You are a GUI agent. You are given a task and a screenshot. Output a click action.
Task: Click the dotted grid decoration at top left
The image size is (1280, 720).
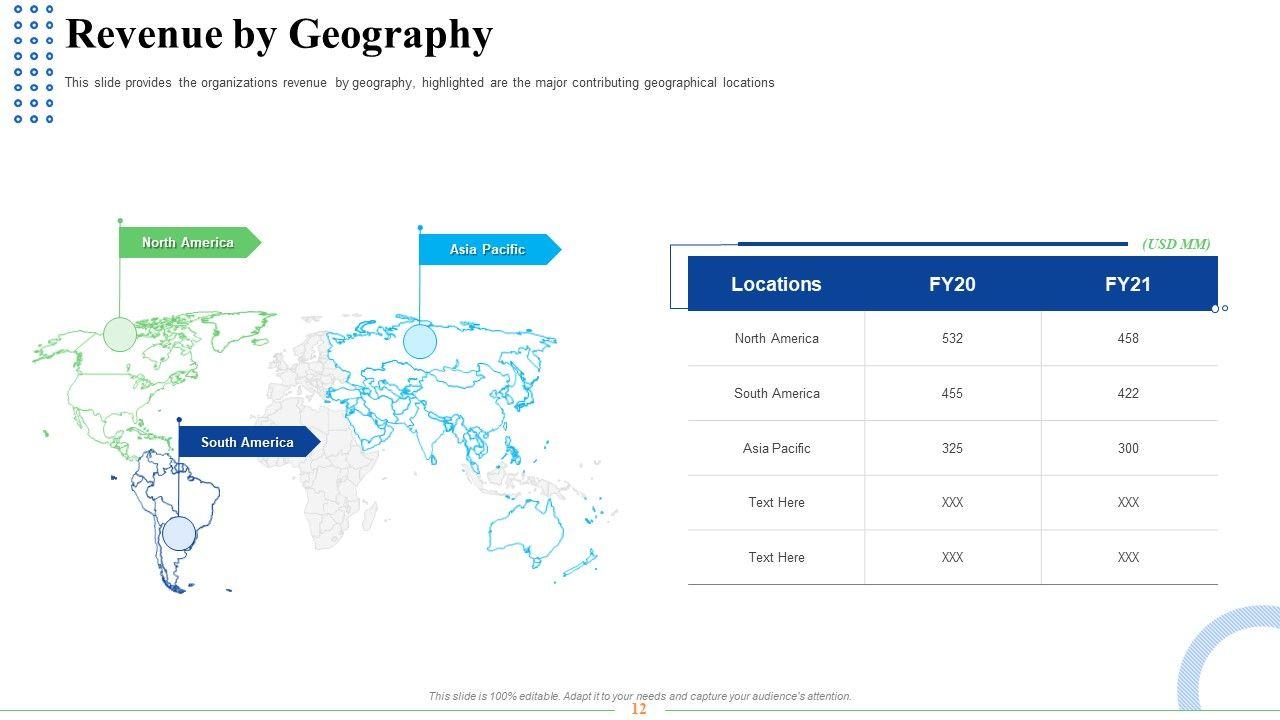[33, 64]
